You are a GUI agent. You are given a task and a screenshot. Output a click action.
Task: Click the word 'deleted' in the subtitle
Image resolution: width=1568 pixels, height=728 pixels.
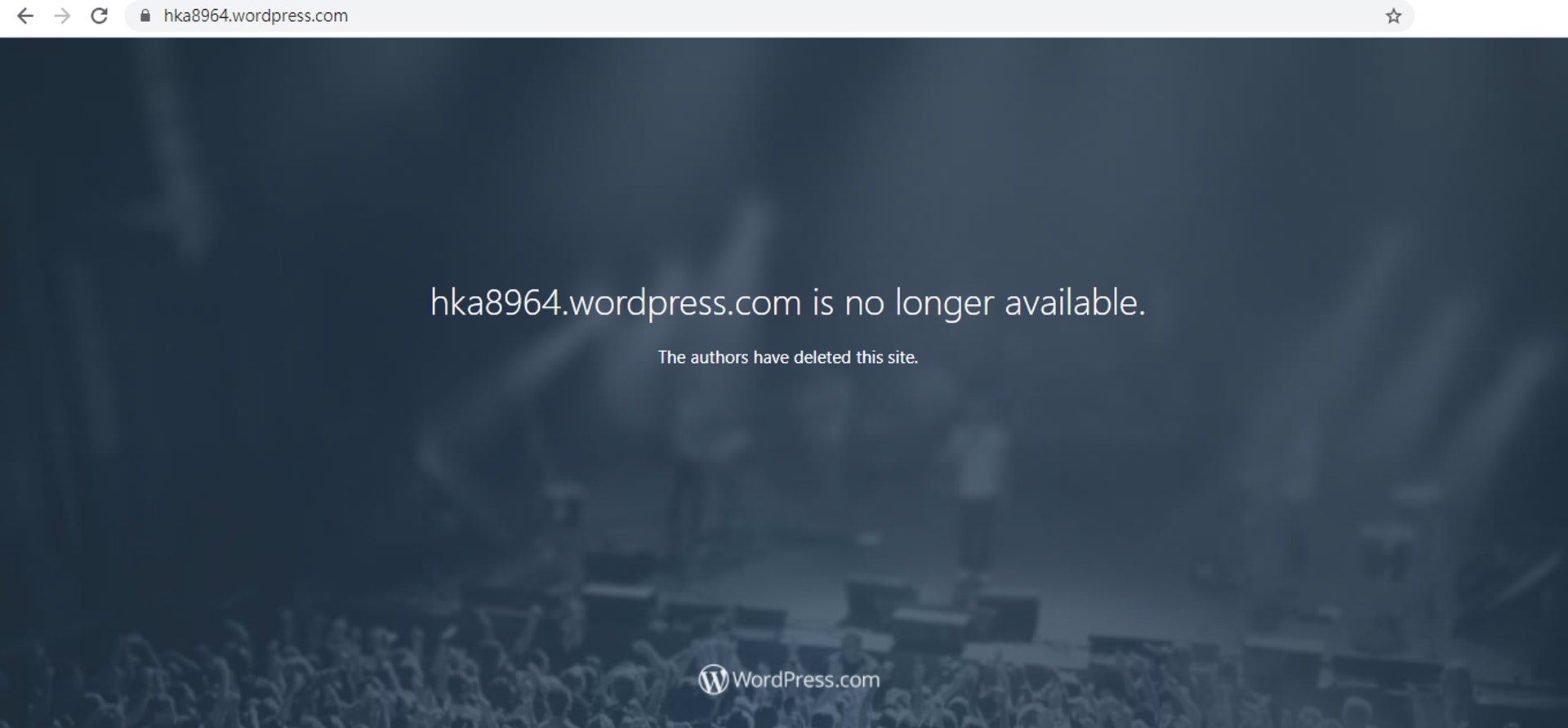(x=822, y=357)
